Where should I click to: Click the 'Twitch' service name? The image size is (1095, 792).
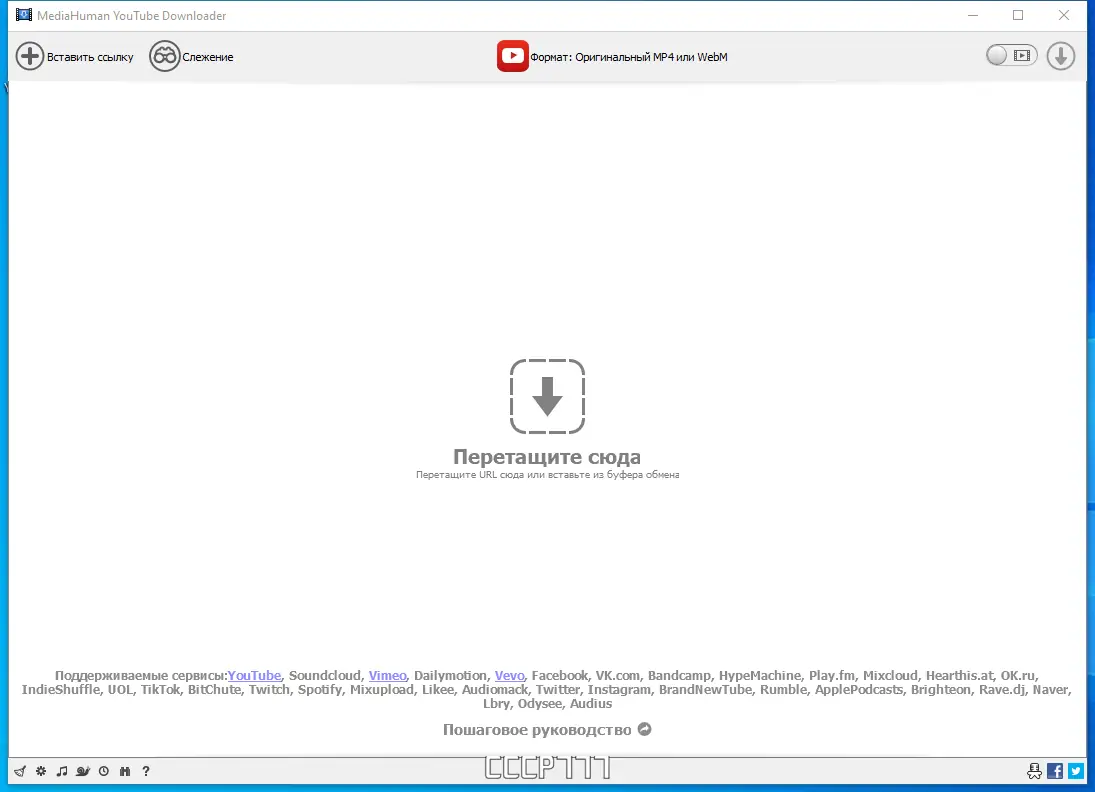269,689
